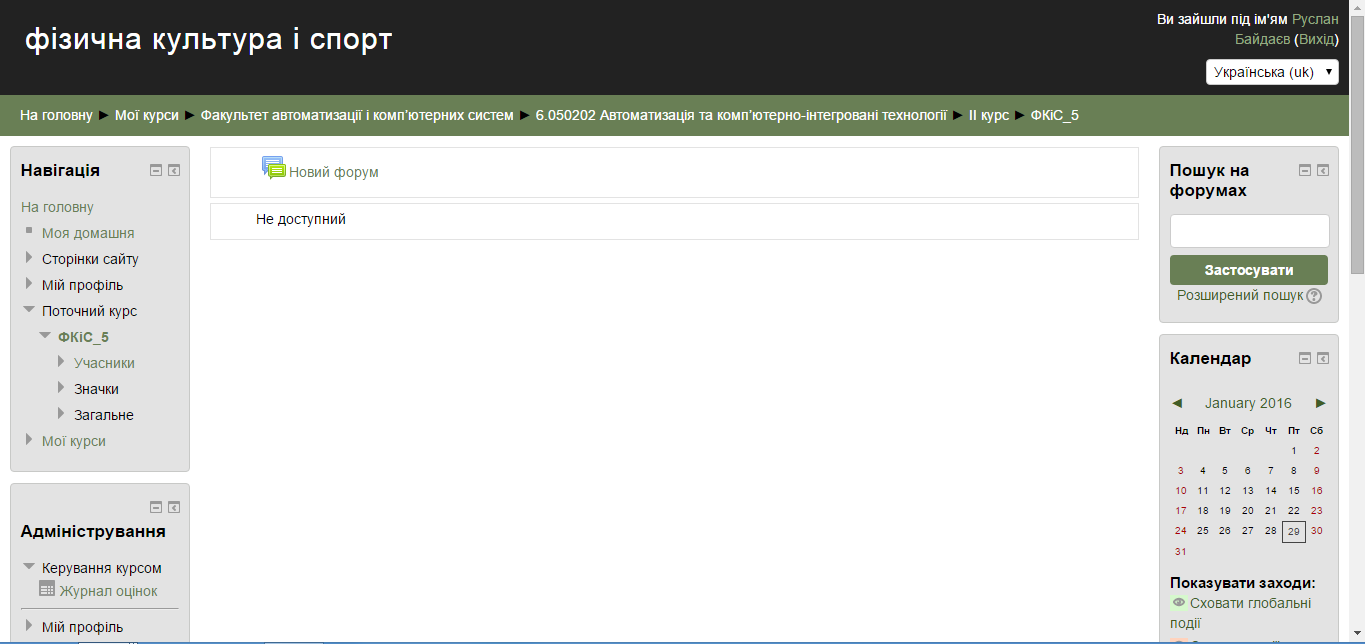Go to next month in calendar
Image resolution: width=1365 pixels, height=644 pixels.
[x=1321, y=403]
